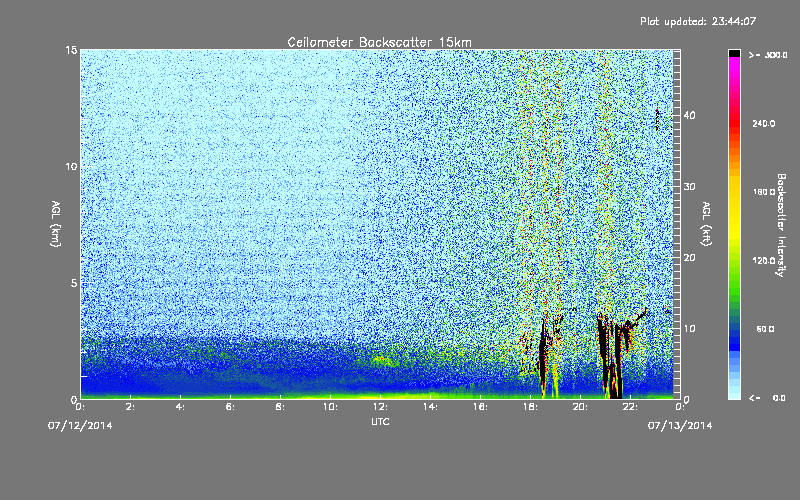Click the '10:' hour tick label
The height and width of the screenshot is (500, 800).
(330, 407)
